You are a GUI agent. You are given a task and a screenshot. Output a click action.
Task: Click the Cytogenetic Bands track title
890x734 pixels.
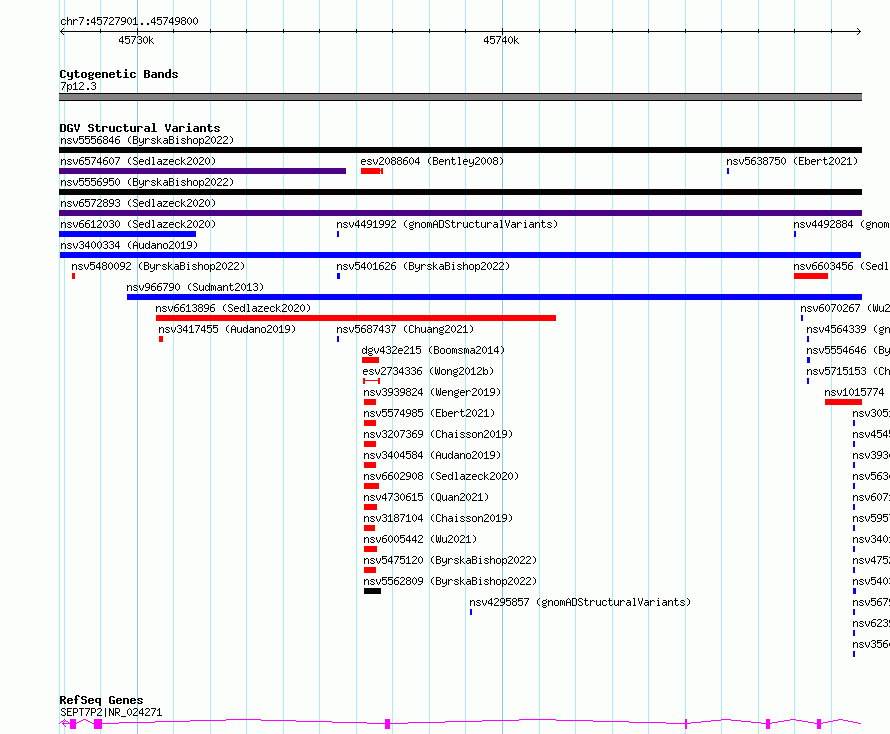tap(119, 74)
